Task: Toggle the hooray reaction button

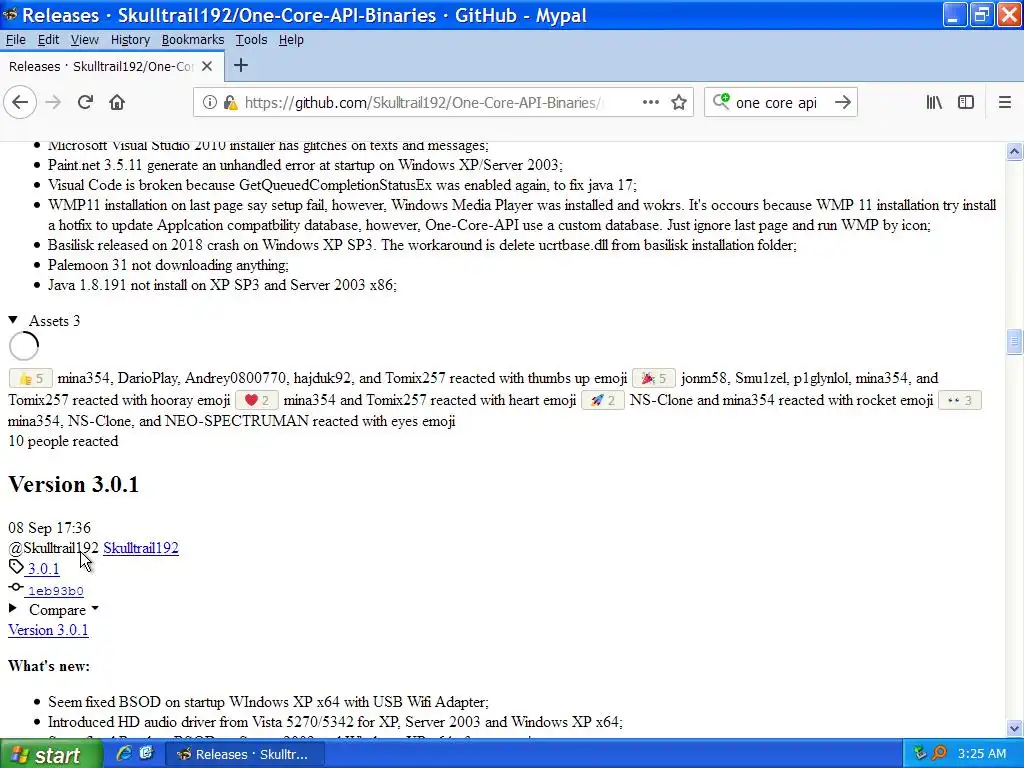Action: tap(654, 379)
